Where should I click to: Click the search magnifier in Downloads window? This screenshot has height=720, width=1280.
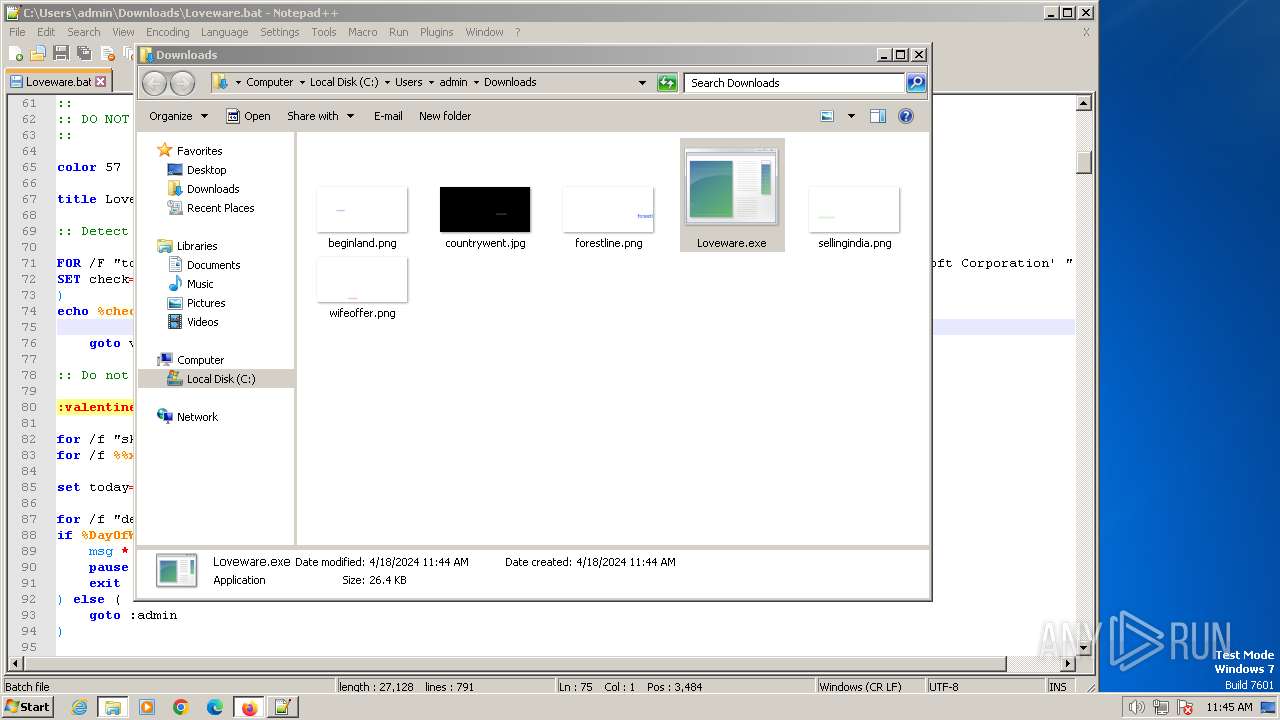coord(915,83)
